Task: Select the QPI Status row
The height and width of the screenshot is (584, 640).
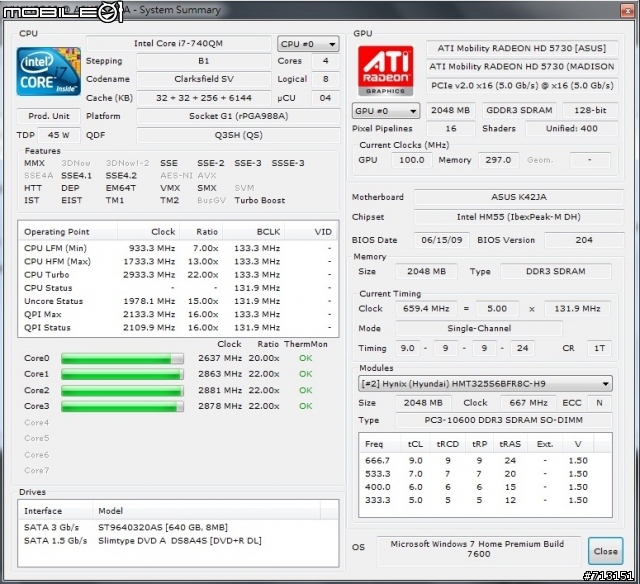Action: 178,327
